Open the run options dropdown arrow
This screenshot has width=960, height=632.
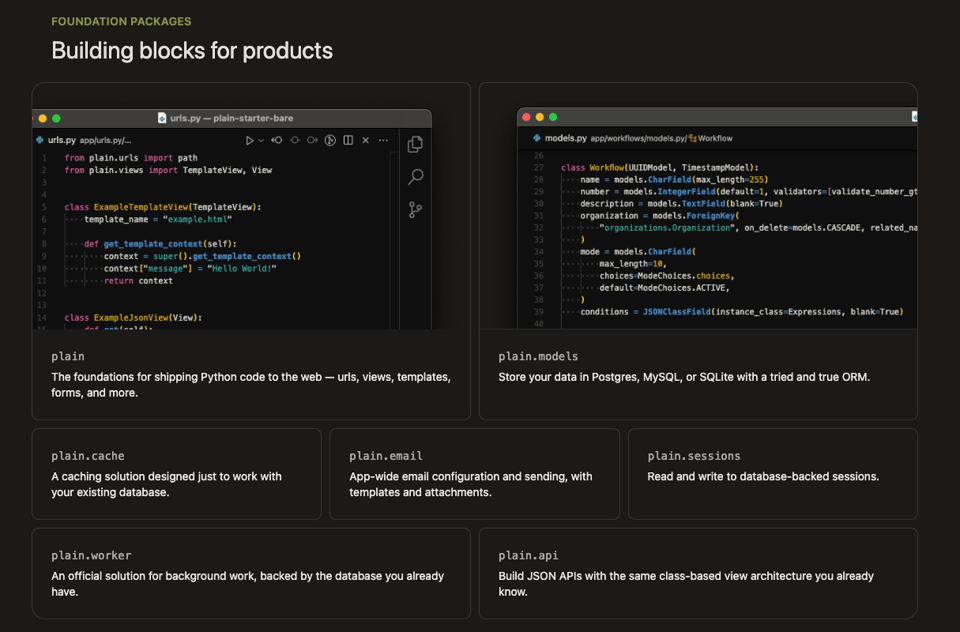click(261, 141)
